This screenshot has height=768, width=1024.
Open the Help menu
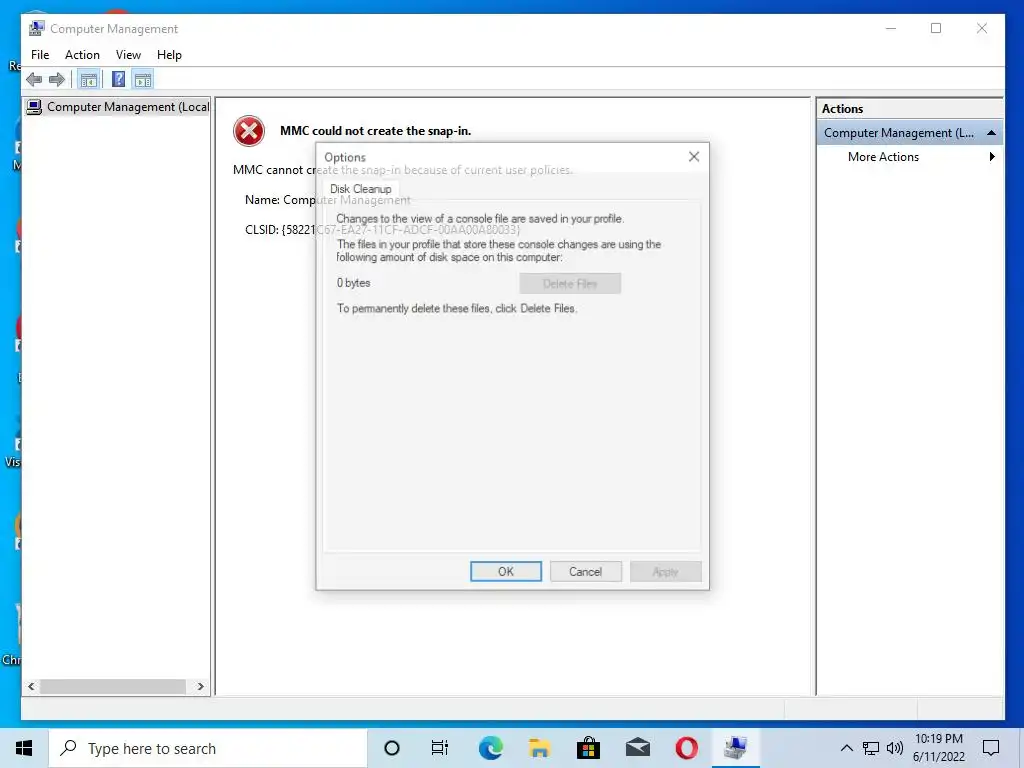point(169,55)
